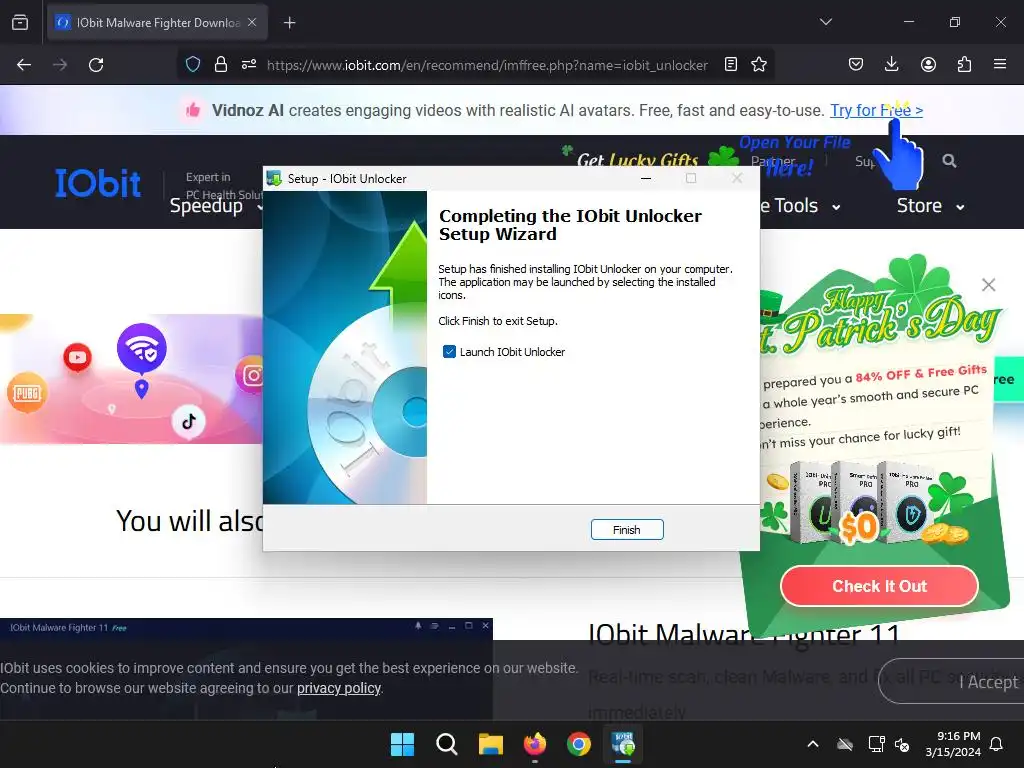Open the extensions puzzle icon
1024x768 pixels.
(964, 65)
